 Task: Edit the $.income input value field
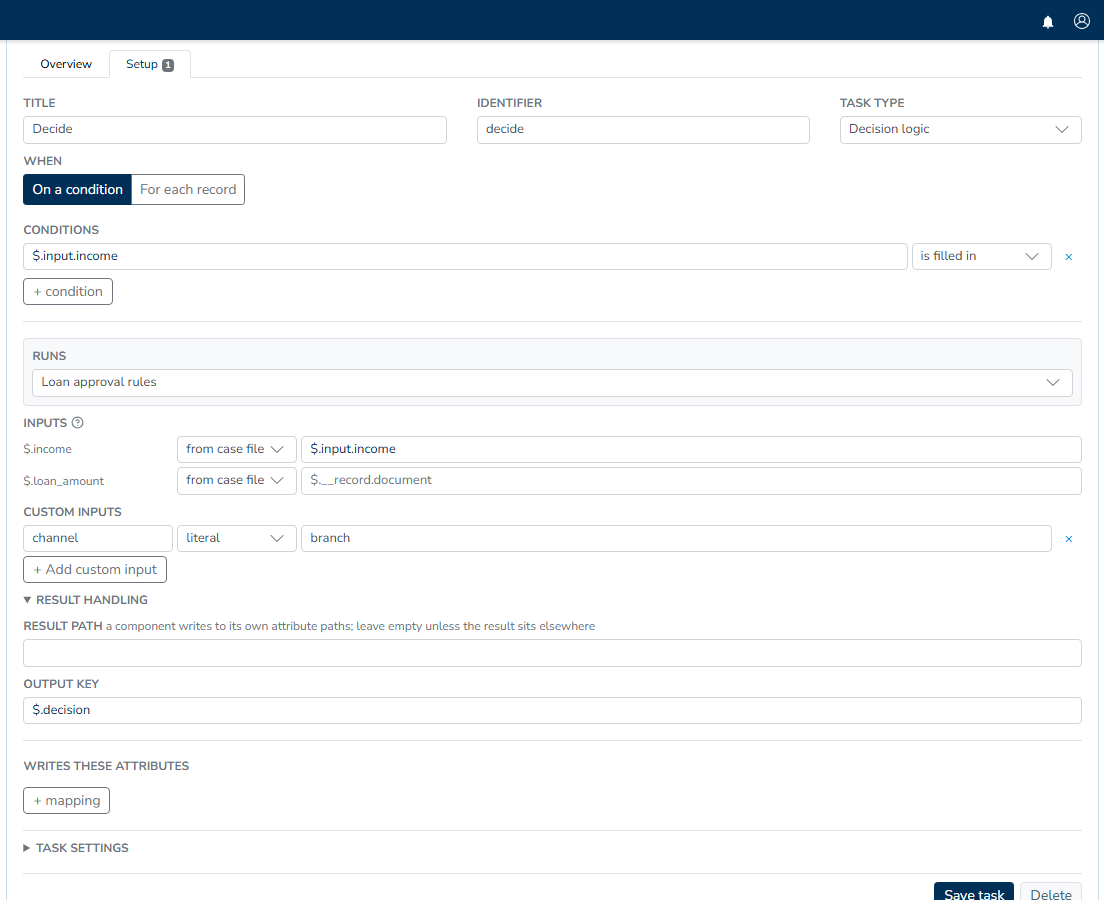pyautogui.click(x=691, y=449)
